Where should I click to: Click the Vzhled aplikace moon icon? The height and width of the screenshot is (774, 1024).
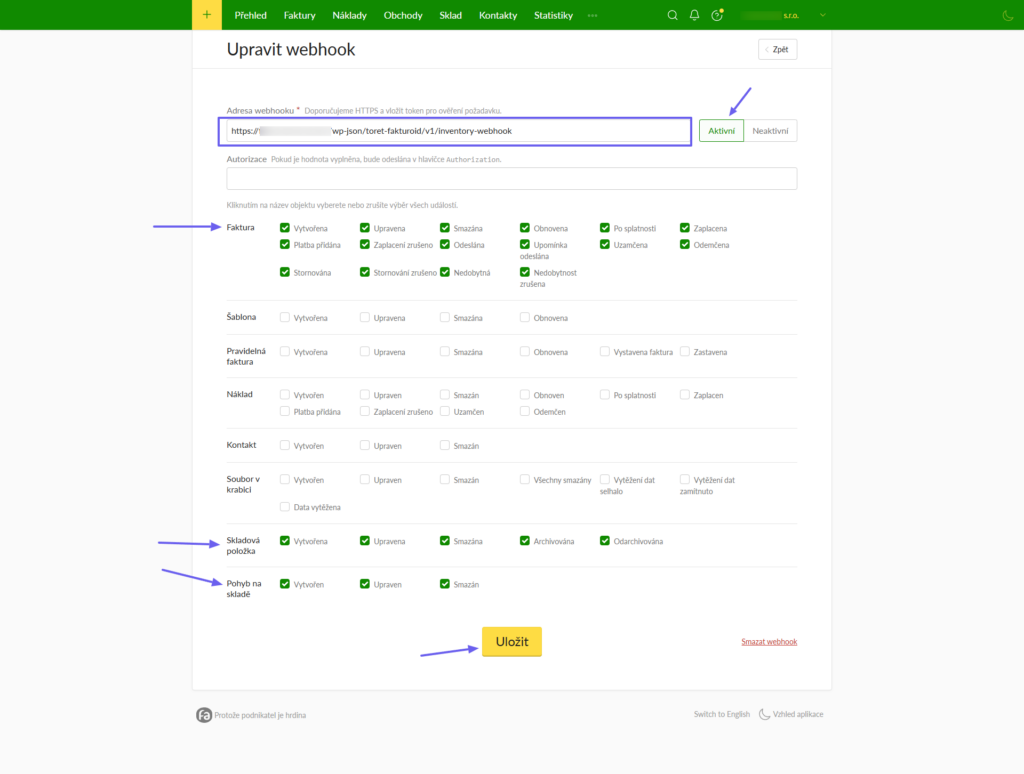(764, 714)
